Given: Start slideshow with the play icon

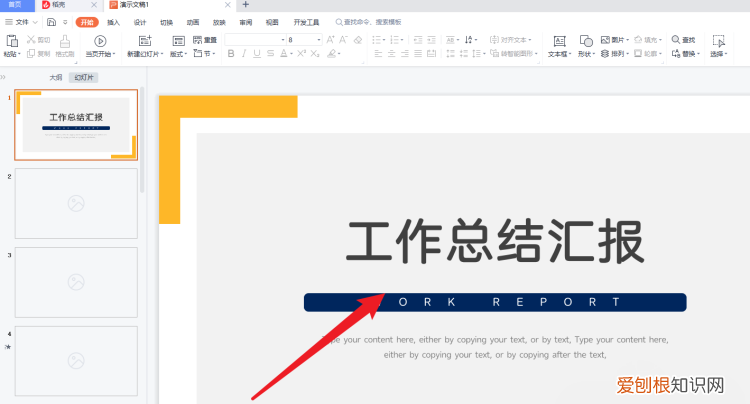Looking at the screenshot, I should 100,41.
